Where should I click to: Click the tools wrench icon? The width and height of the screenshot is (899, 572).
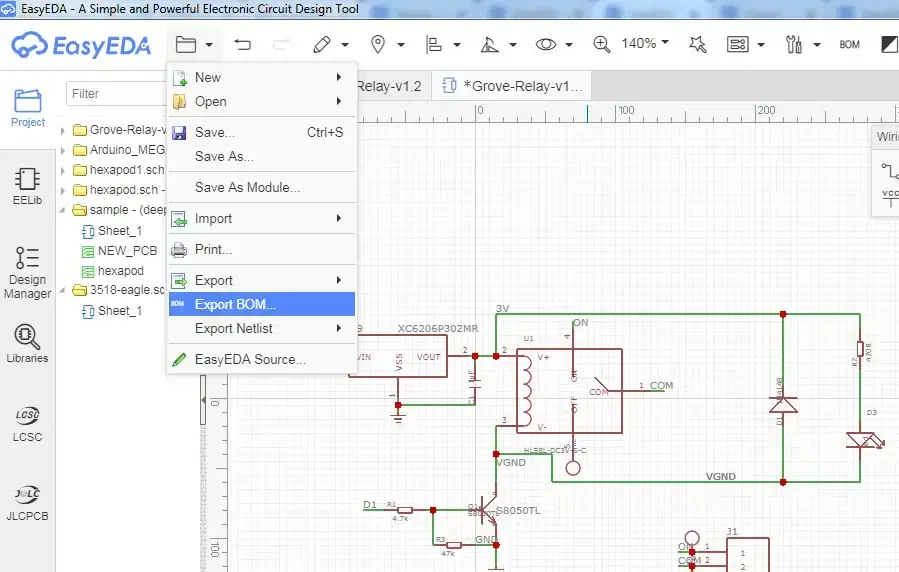coord(794,44)
